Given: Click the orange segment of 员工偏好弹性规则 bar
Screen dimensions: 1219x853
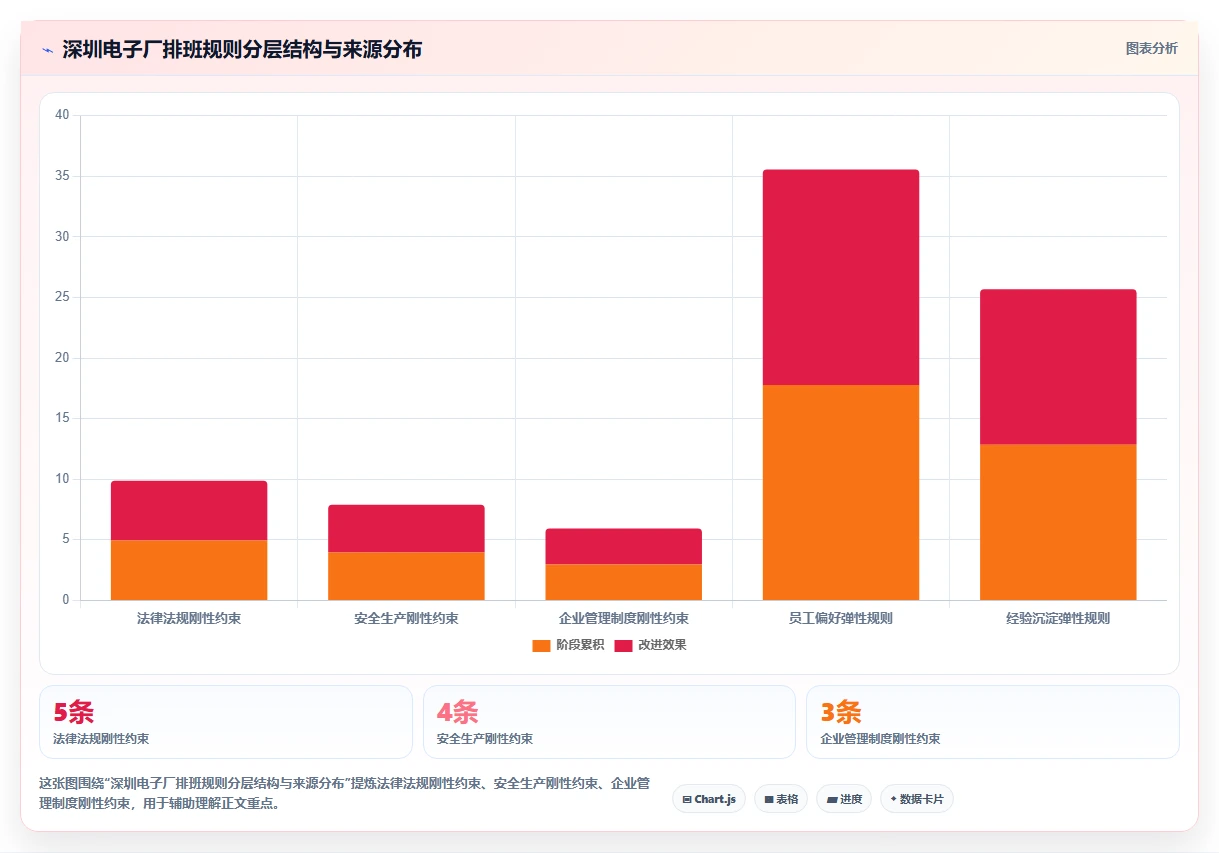Looking at the screenshot, I should (841, 492).
